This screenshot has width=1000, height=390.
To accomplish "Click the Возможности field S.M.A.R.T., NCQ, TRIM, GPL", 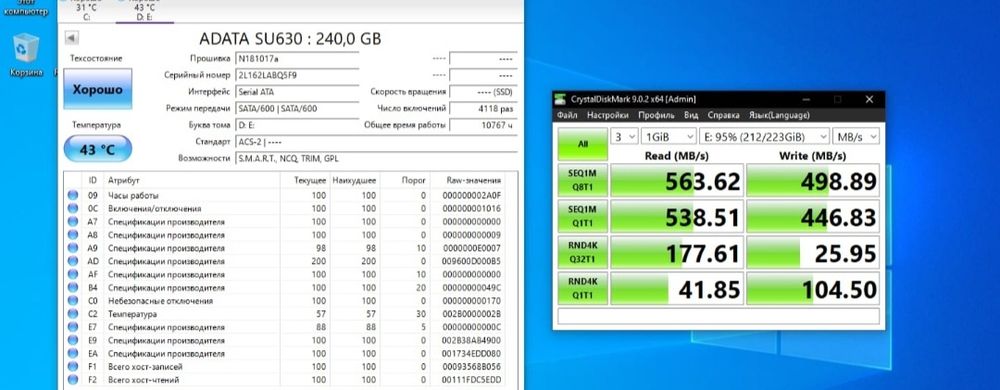I will 376,159.
